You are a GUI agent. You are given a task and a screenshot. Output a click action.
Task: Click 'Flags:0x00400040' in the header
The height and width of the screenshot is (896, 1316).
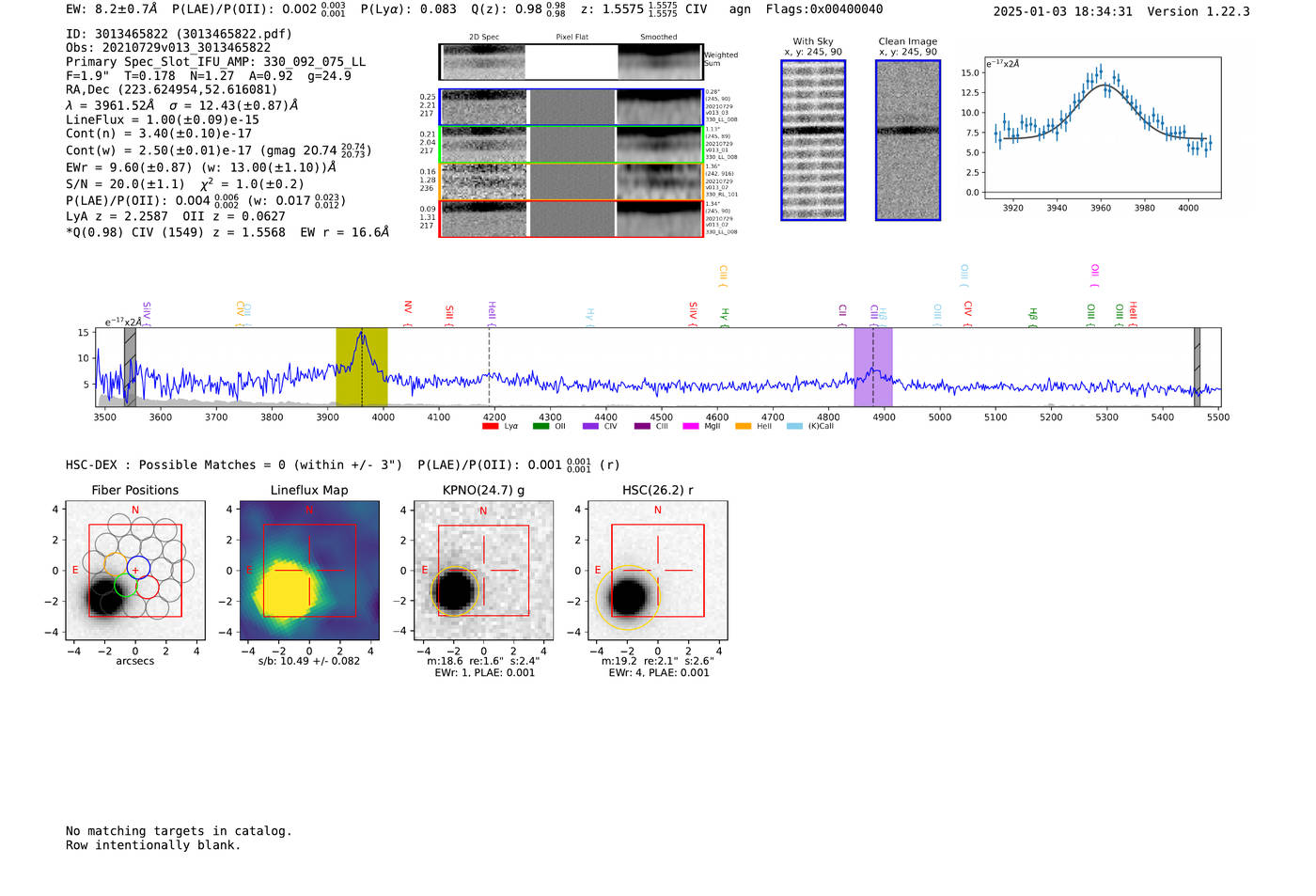[x=824, y=9]
